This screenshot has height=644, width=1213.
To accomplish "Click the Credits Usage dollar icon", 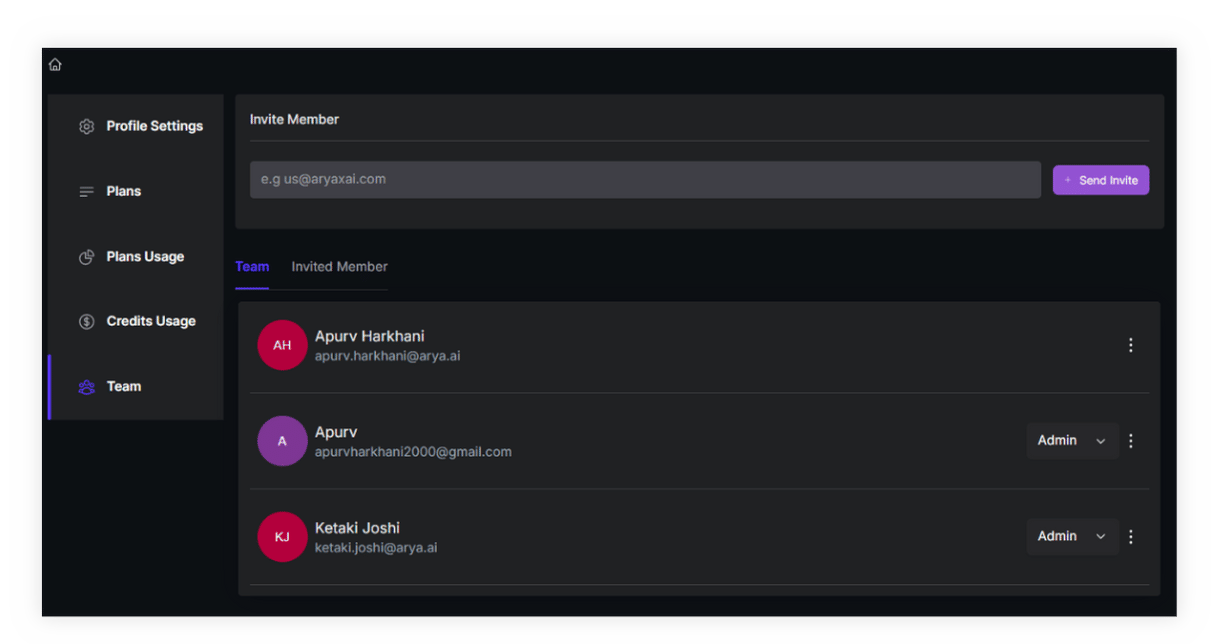I will point(87,322).
